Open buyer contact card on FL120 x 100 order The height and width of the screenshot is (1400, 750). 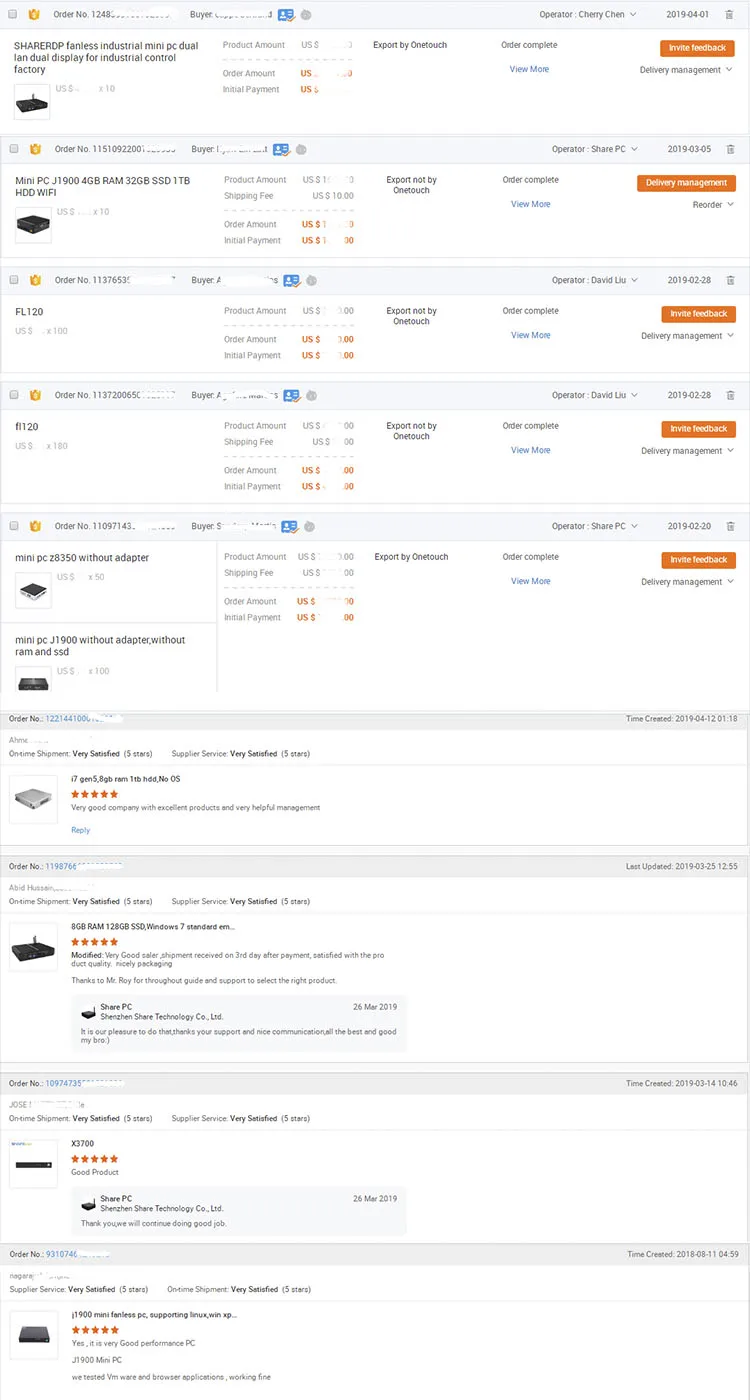(292, 281)
